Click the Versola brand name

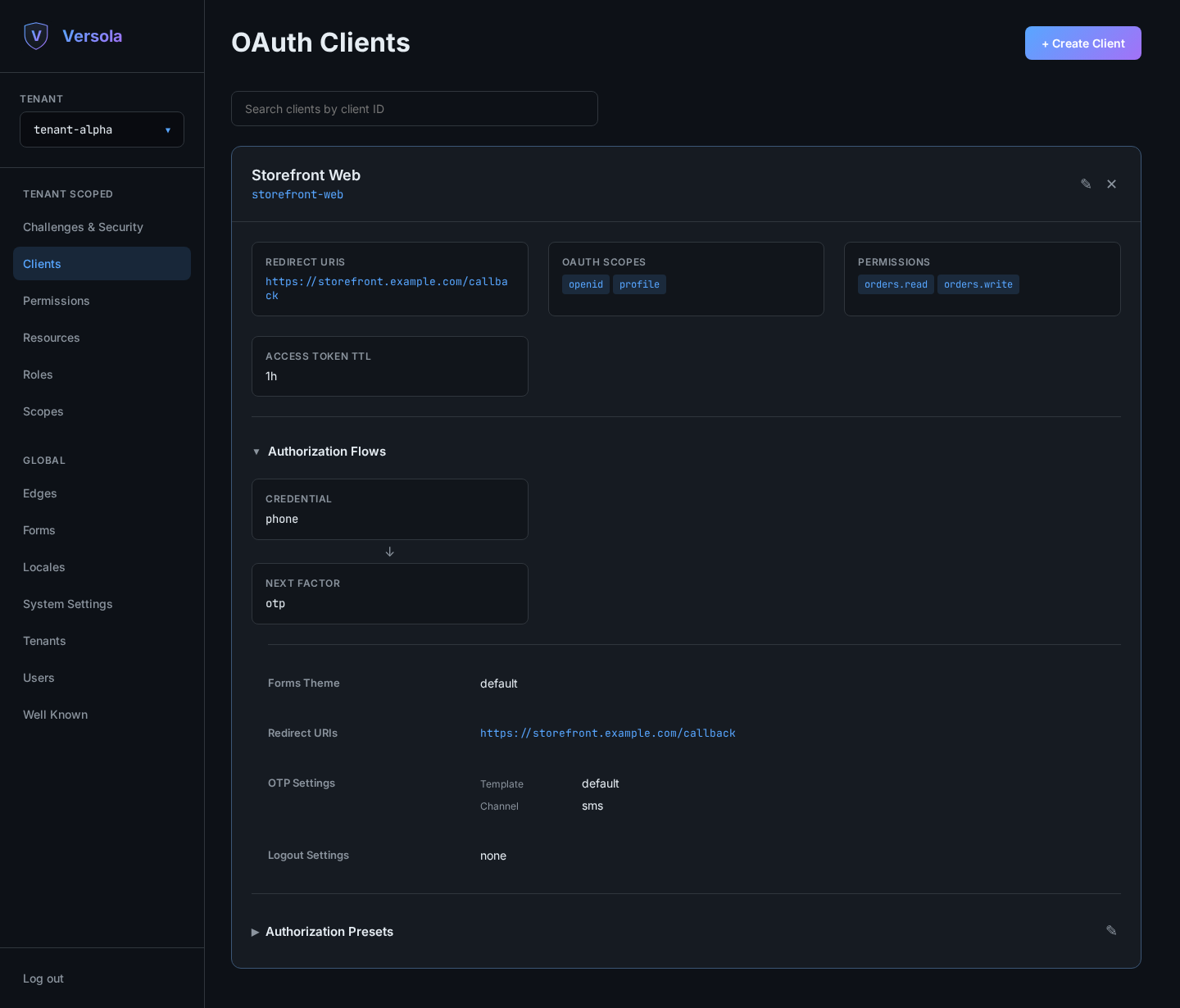[x=93, y=36]
